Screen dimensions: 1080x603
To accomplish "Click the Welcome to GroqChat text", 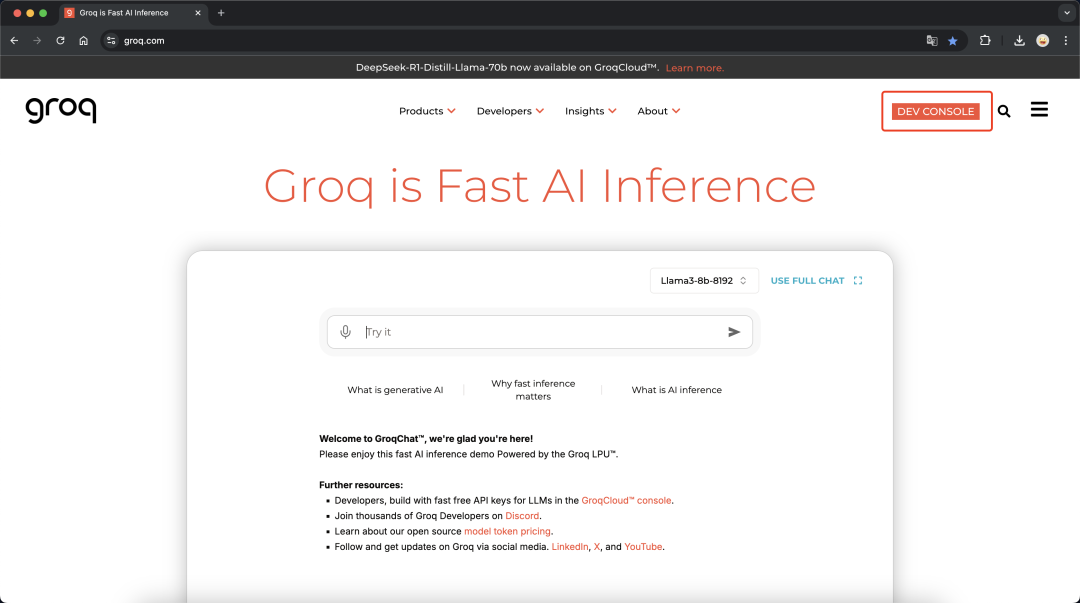I will [x=426, y=439].
